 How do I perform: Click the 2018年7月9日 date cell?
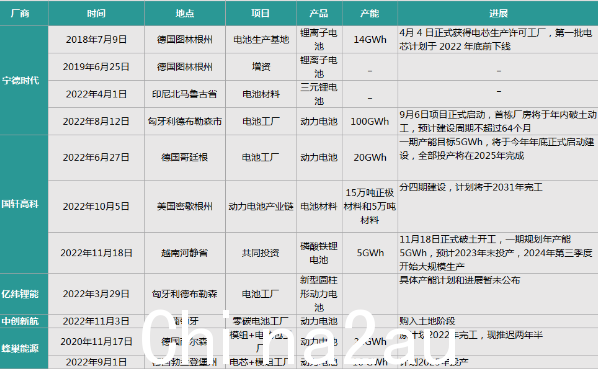pos(96,40)
